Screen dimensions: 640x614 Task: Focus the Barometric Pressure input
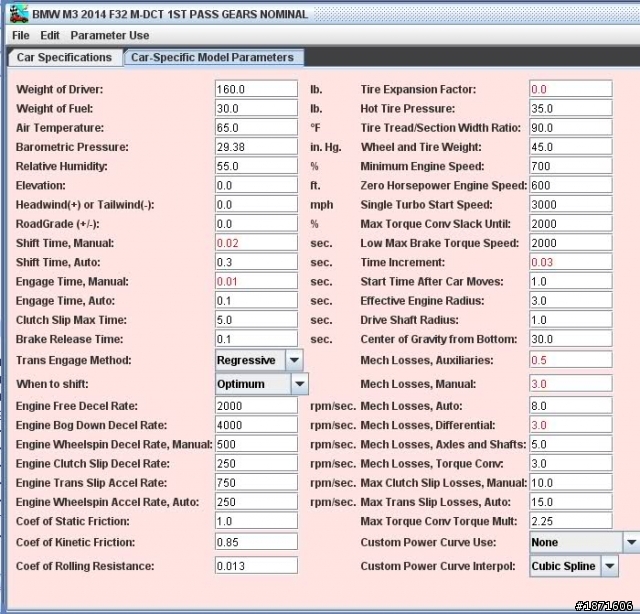point(256,147)
